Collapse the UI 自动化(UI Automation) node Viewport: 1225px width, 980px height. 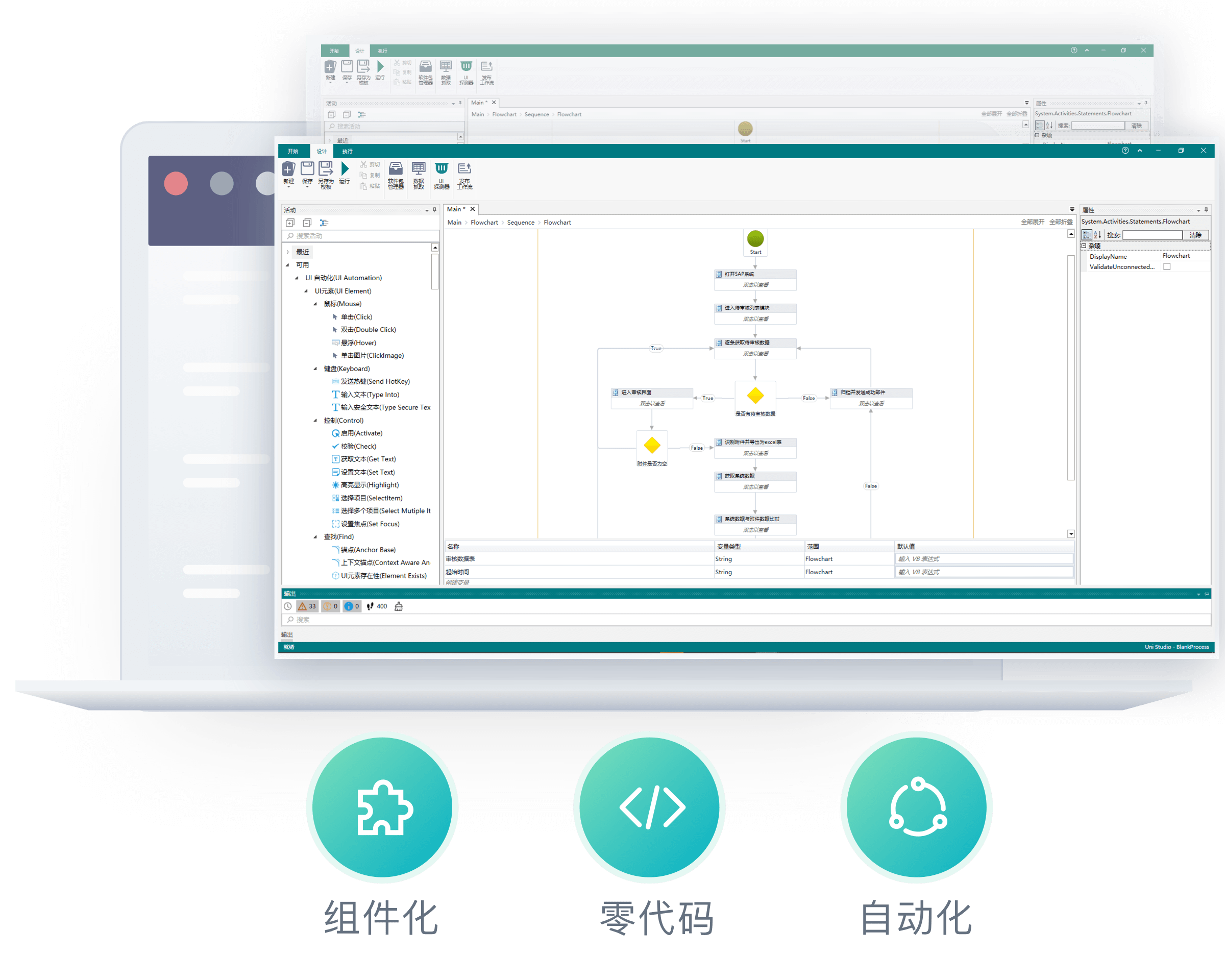pyautogui.click(x=297, y=278)
